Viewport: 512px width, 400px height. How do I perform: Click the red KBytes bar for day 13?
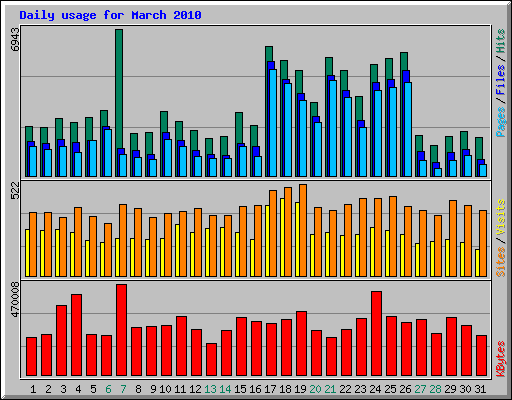click(211, 360)
